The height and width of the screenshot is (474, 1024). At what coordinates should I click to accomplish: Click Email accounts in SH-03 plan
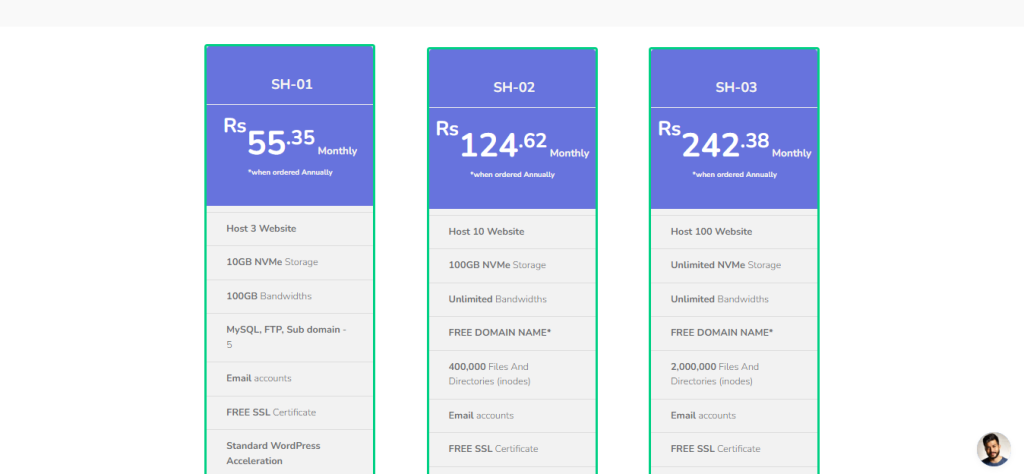coord(703,415)
